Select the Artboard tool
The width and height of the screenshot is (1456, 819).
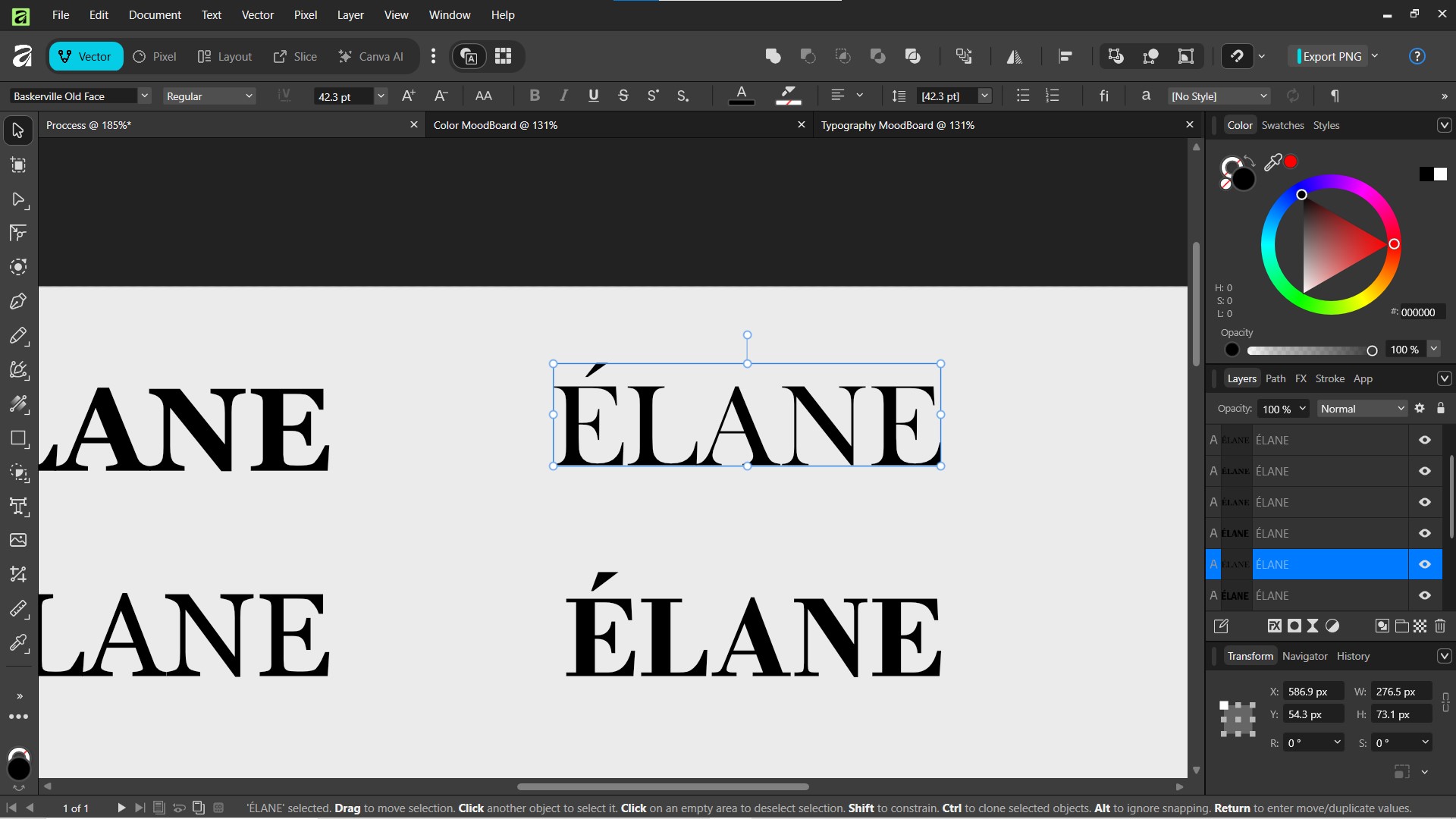[x=18, y=165]
